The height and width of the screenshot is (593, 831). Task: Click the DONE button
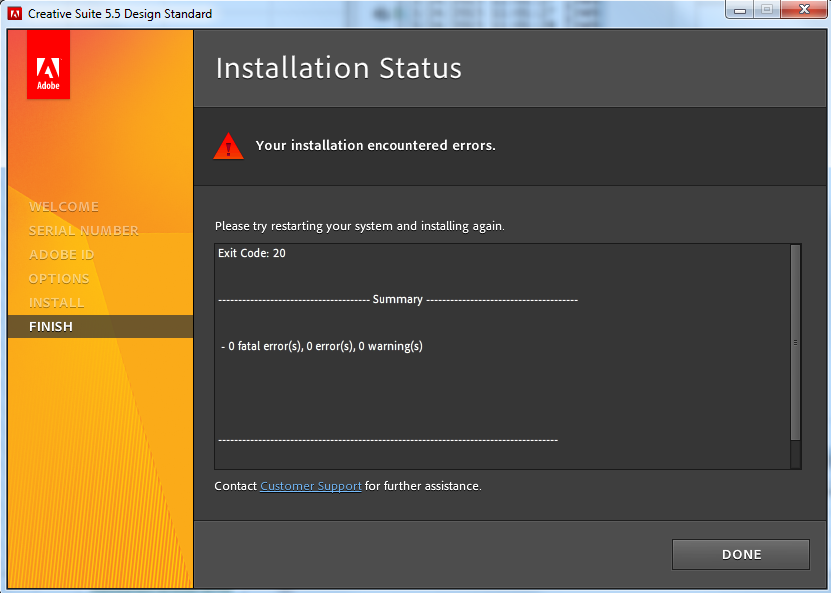point(740,554)
